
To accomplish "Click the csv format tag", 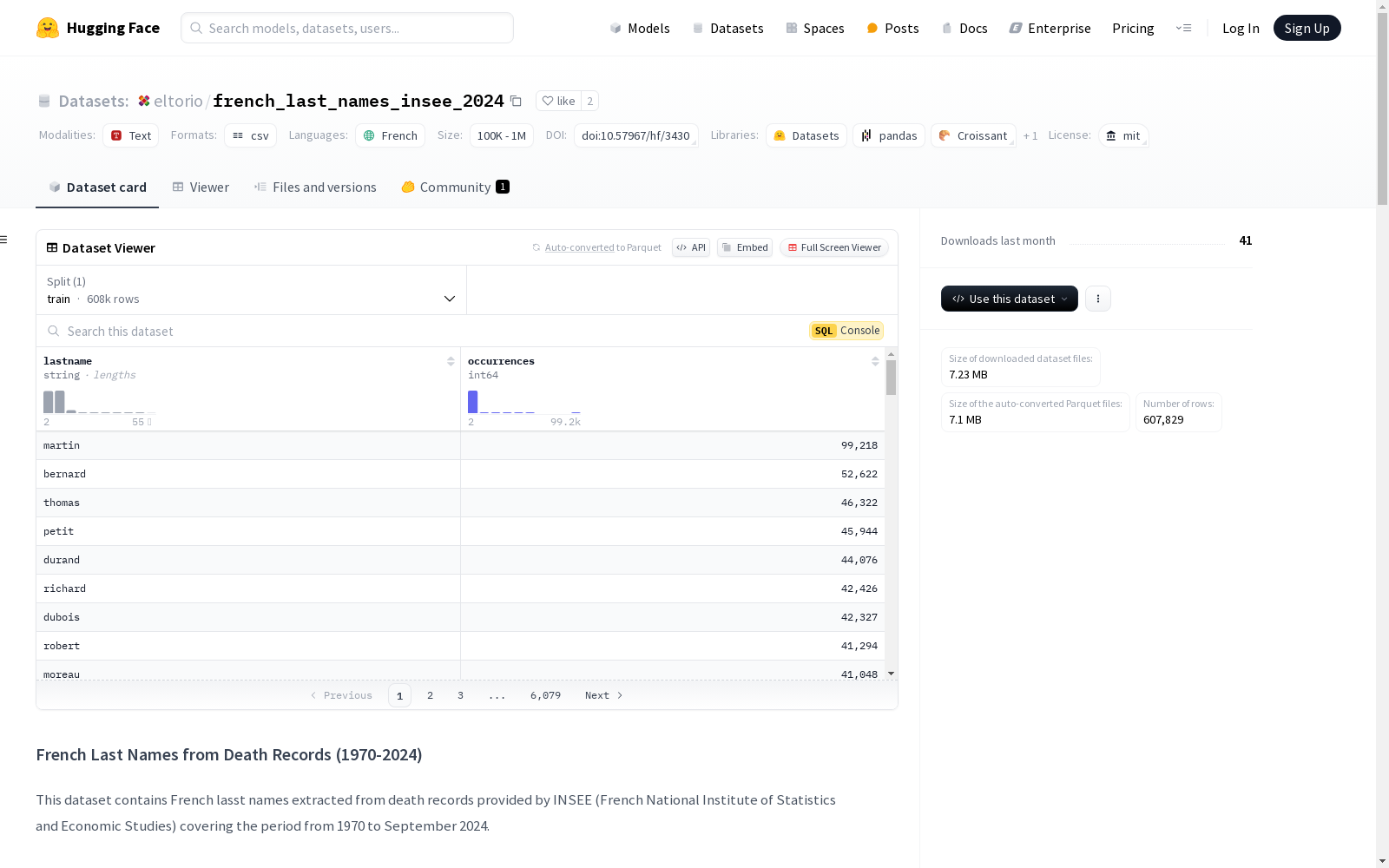I will click(250, 135).
